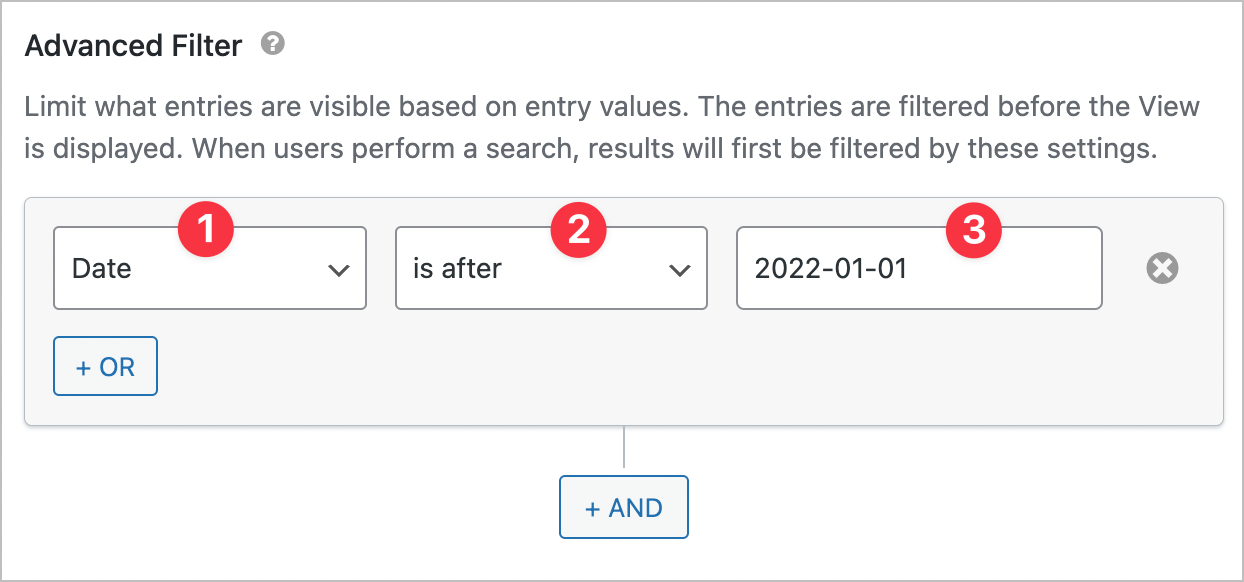Click the '+ OR' button
This screenshot has height=582, width=1244.
click(105, 366)
